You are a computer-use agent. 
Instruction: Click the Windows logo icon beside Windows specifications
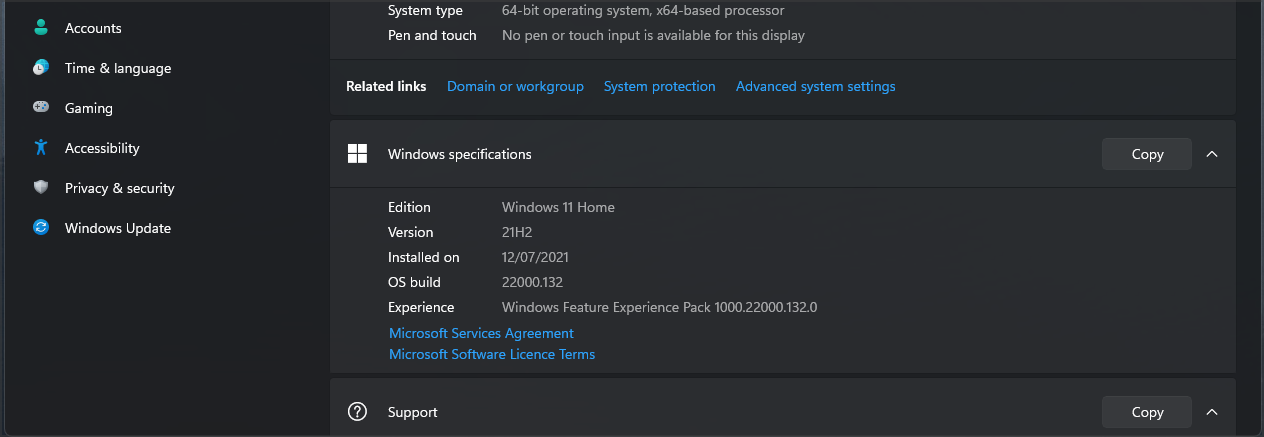pos(357,154)
